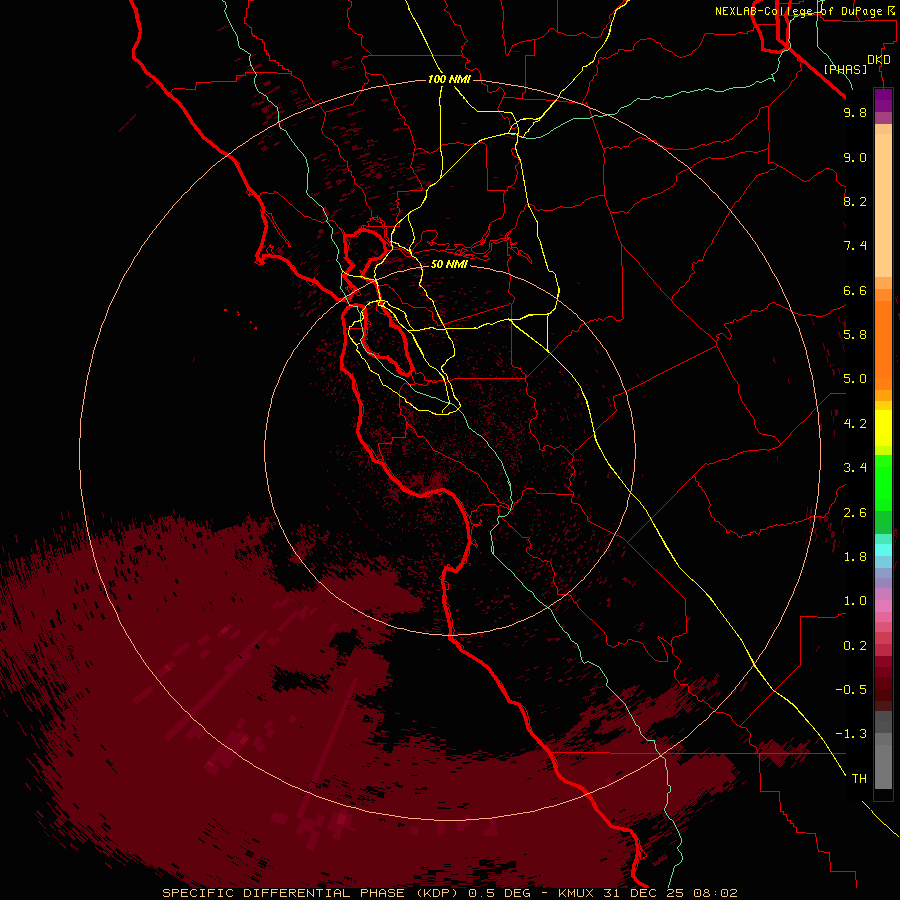Click the 6.6 scale value
Viewport: 900px width, 900px height.
point(855,290)
